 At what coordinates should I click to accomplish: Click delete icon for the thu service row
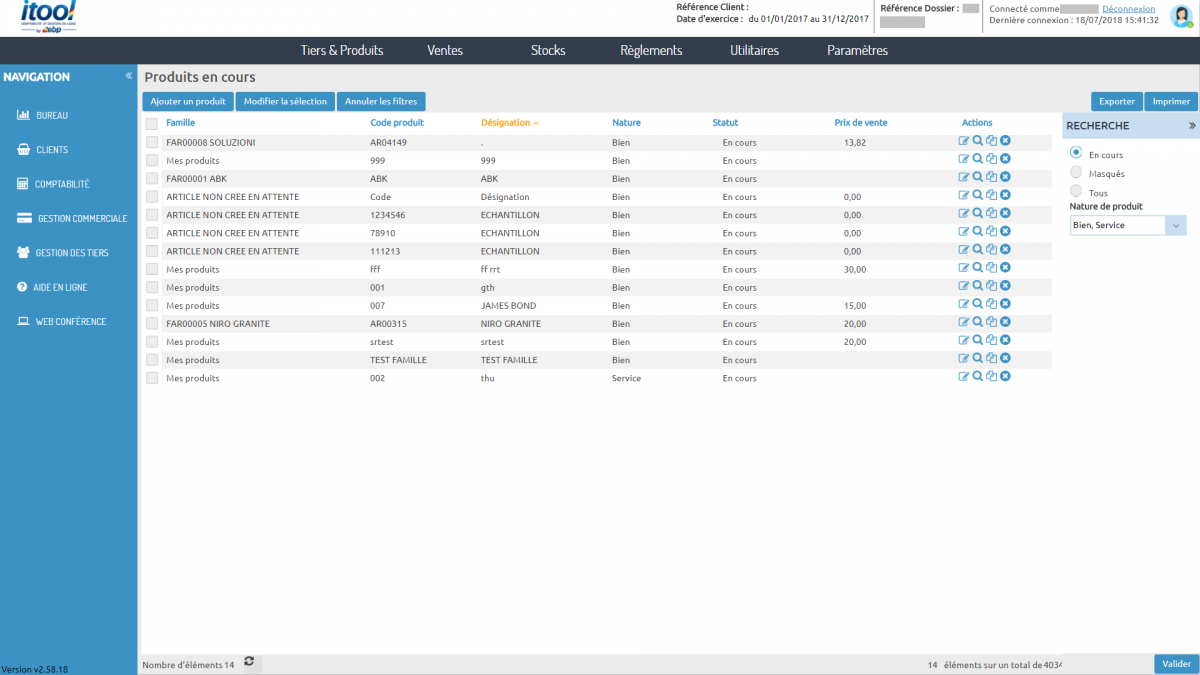[1005, 377]
